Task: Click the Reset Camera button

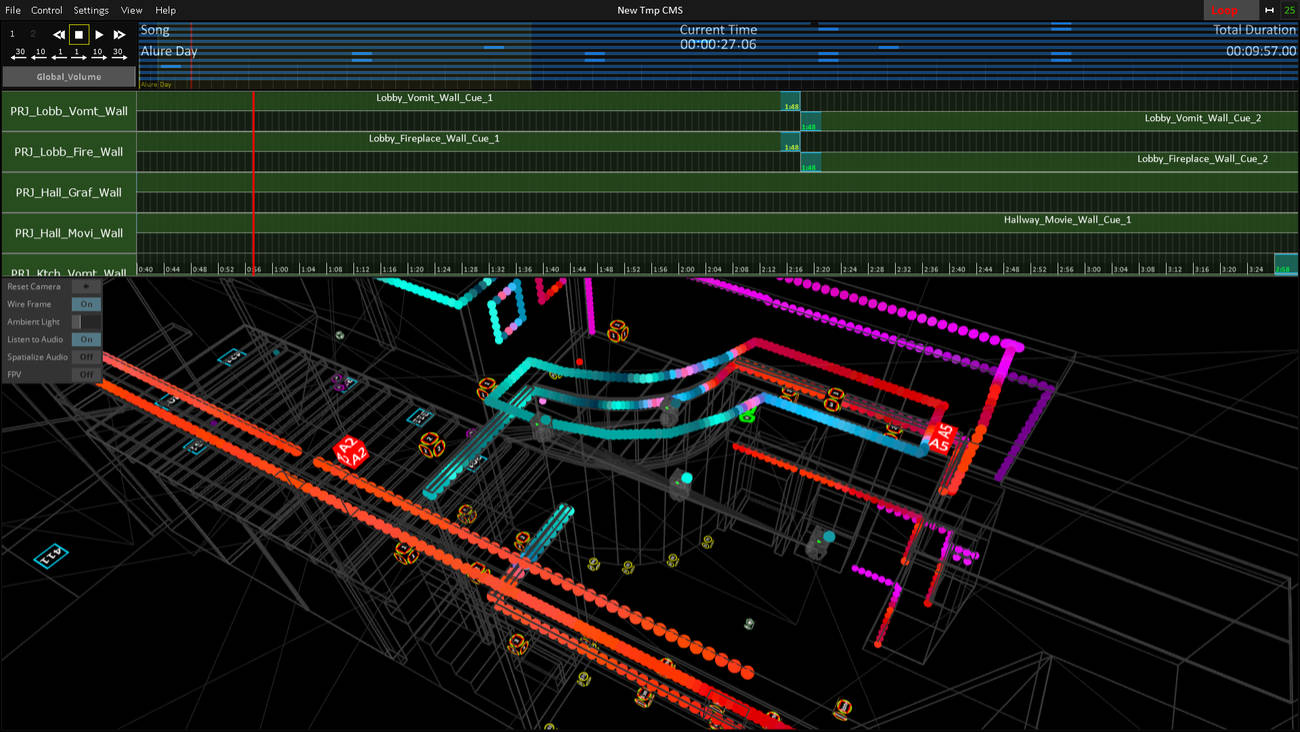Action: pos(86,286)
